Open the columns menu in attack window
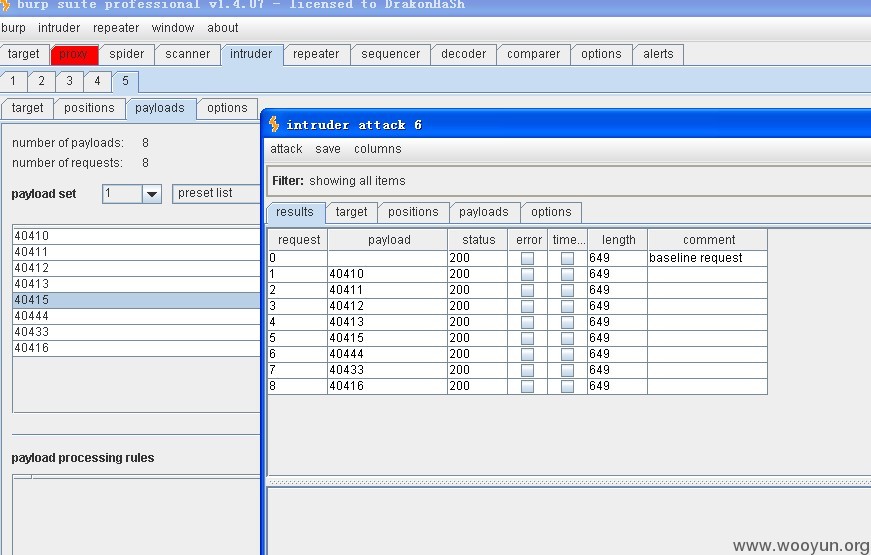Viewport: 871px width, 555px height. (x=378, y=149)
